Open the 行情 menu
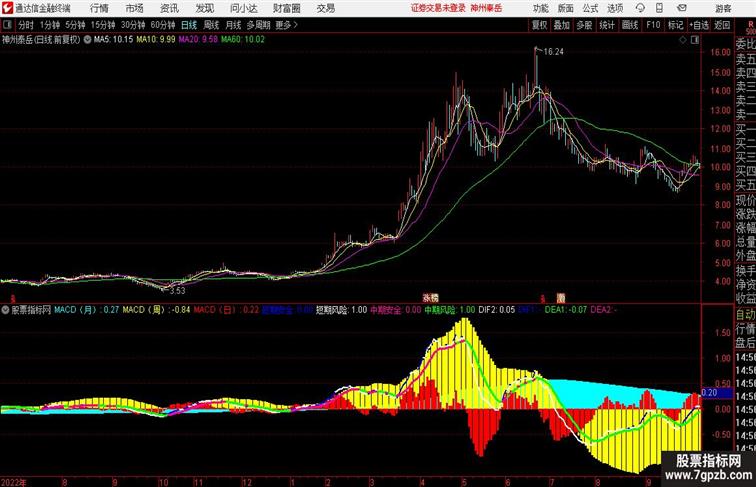Image resolution: width=756 pixels, height=487 pixels. point(99,8)
